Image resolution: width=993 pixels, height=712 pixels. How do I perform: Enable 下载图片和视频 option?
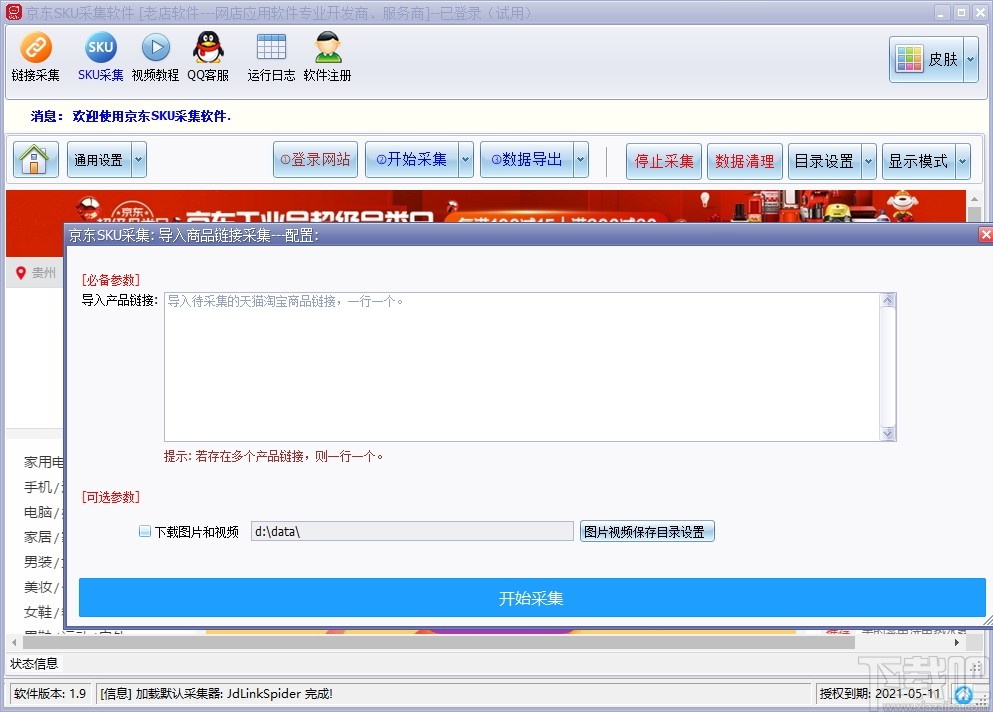pyautogui.click(x=145, y=531)
